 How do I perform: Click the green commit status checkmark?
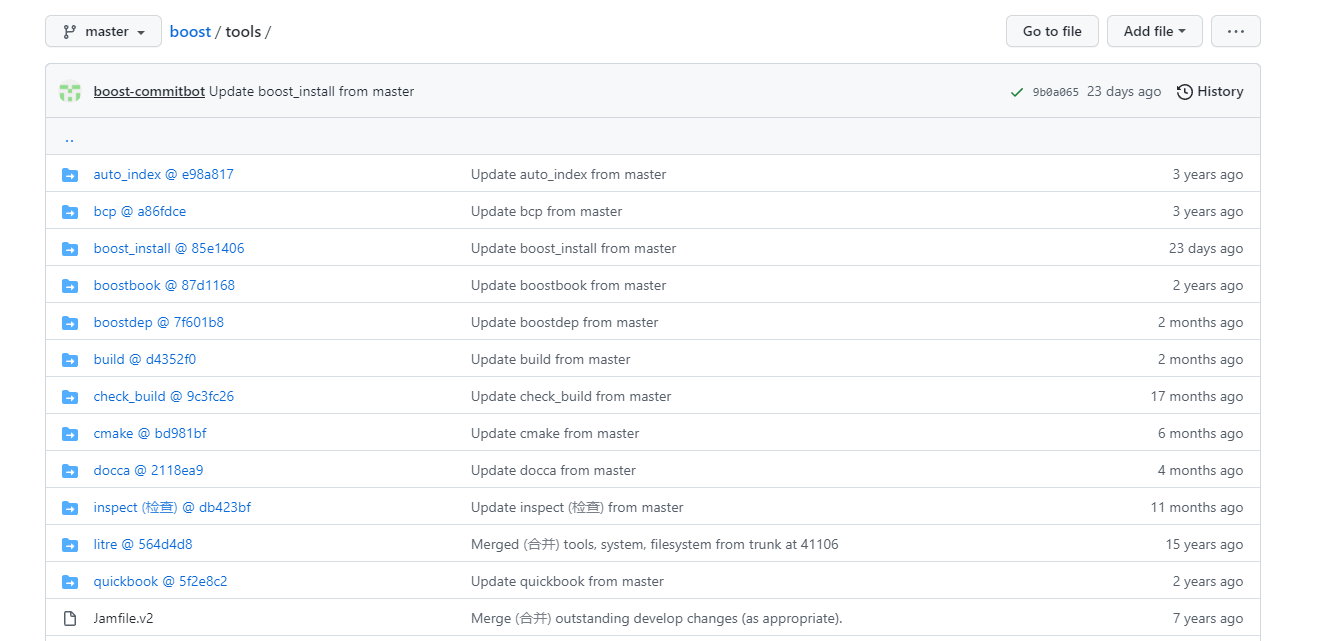(x=1017, y=92)
